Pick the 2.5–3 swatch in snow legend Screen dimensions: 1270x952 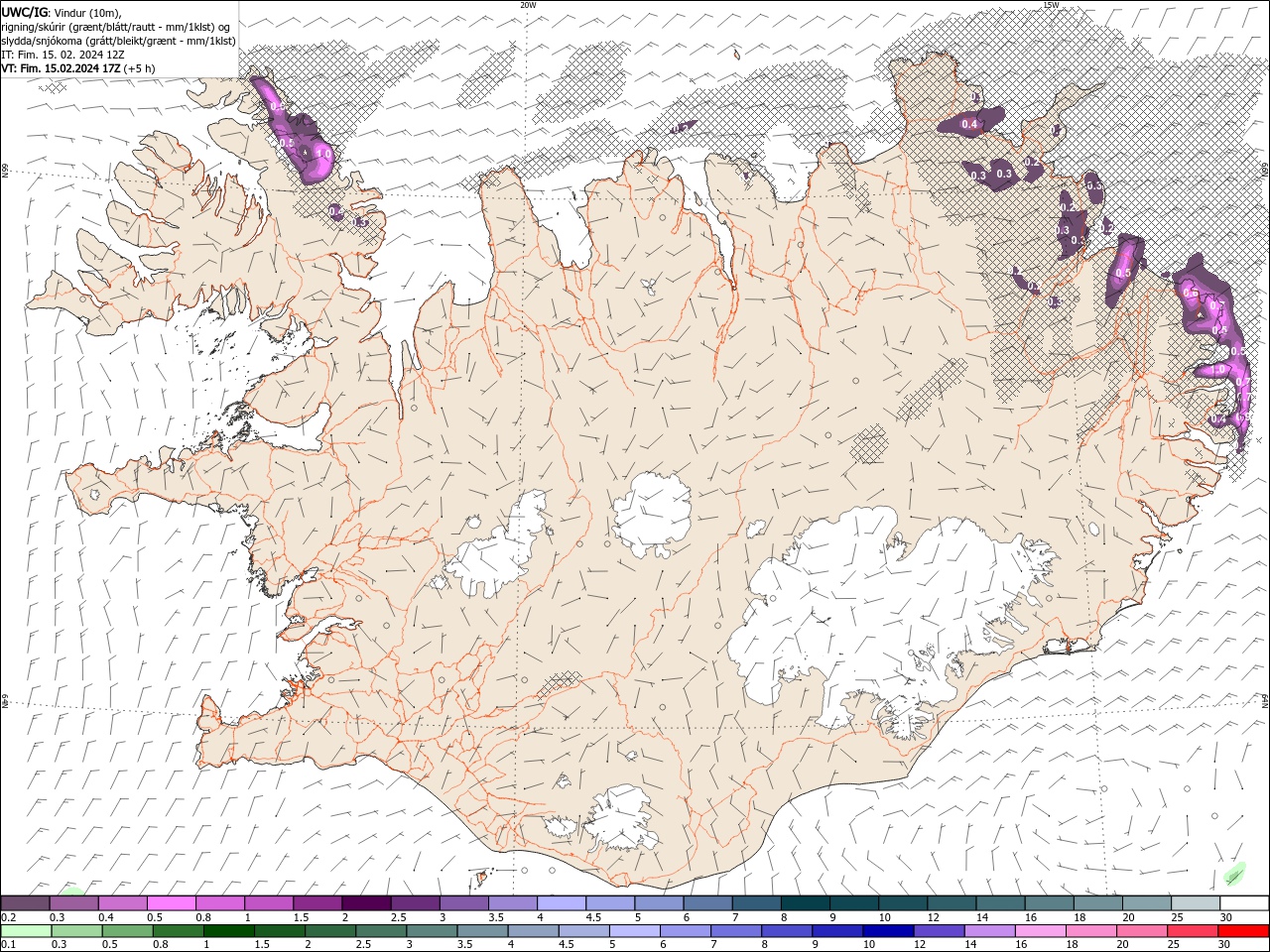pos(414,903)
